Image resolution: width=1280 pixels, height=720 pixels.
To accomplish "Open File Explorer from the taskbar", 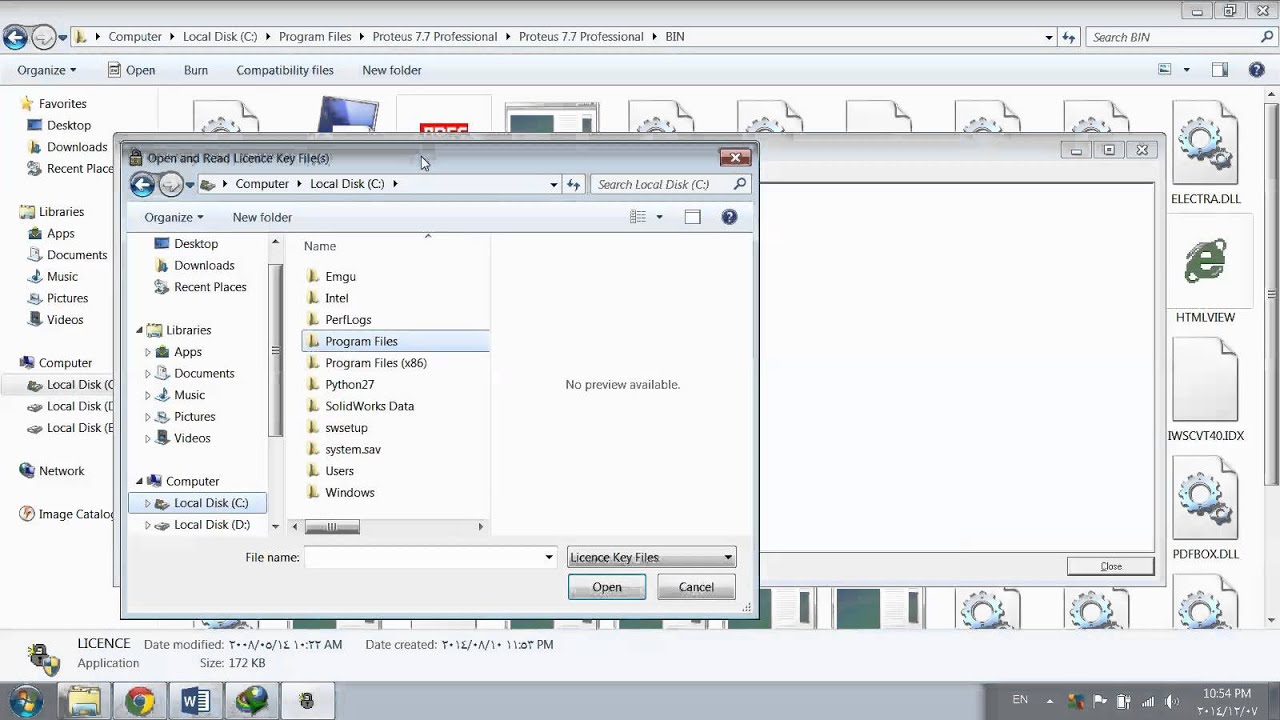I will click(84, 701).
